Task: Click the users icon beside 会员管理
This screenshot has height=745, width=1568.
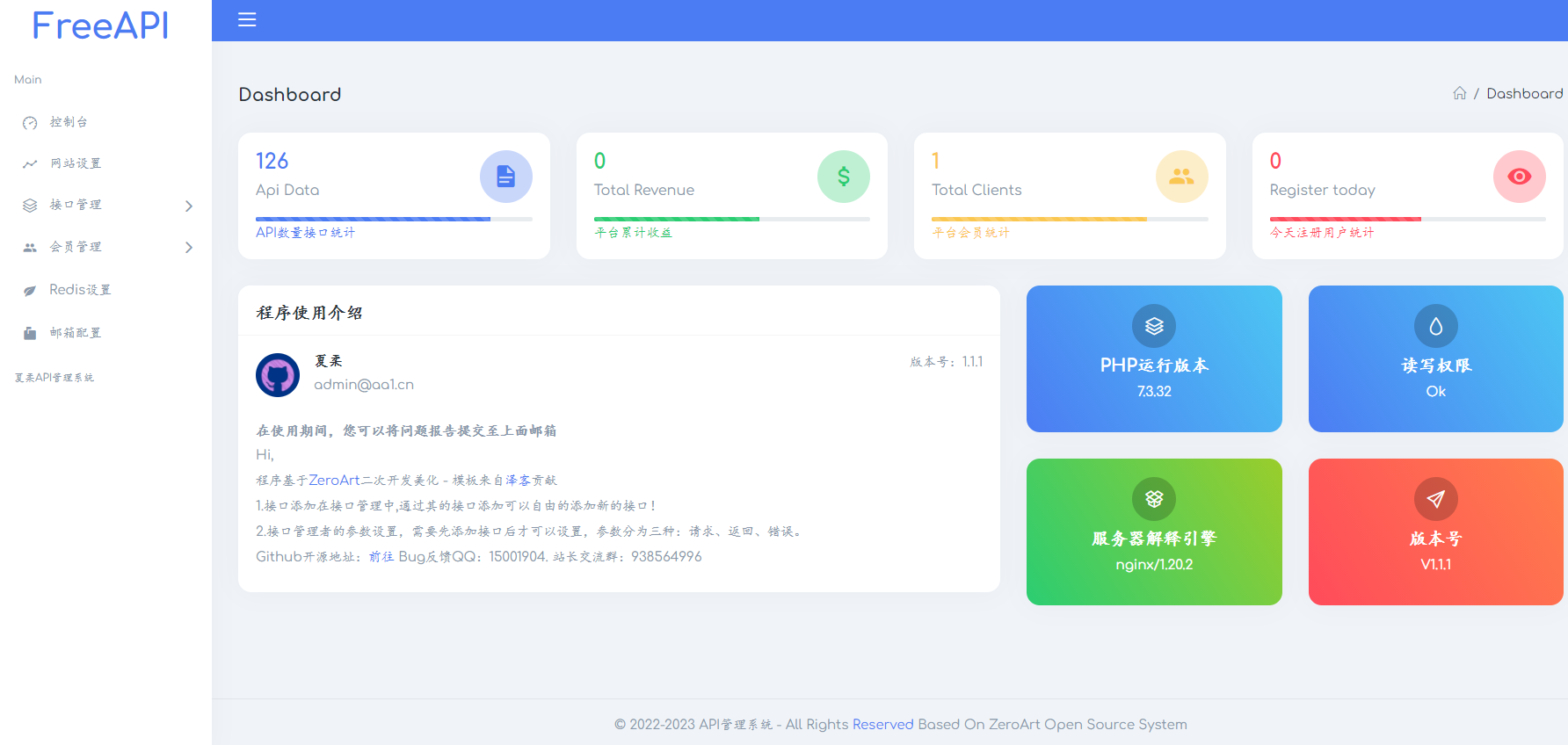Action: tap(30, 248)
